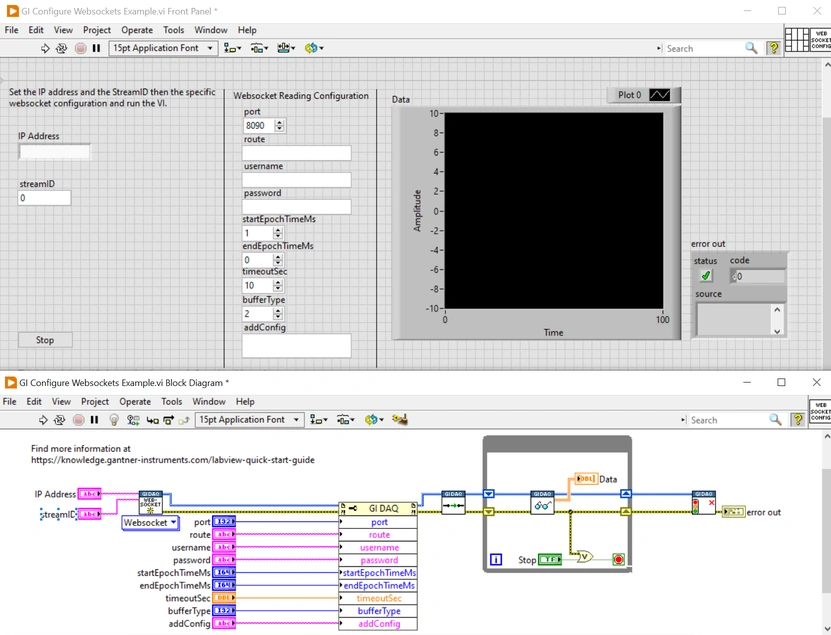Click the Stop button on the front panel
The image size is (831, 635).
pyautogui.click(x=44, y=340)
